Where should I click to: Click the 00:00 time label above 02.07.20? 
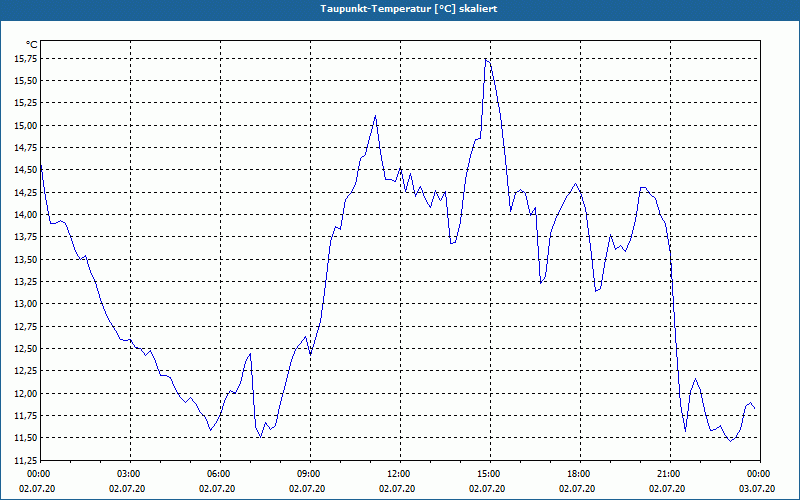37,474
